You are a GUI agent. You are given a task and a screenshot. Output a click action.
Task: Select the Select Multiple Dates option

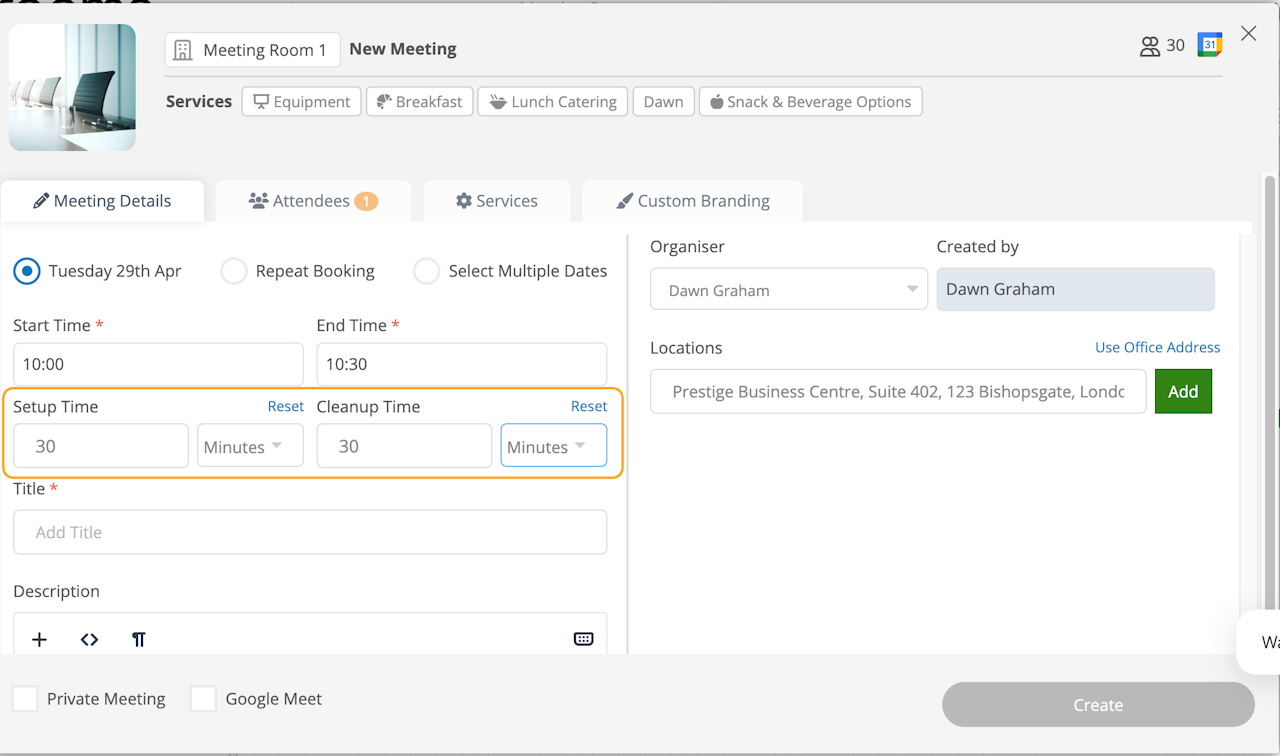point(427,271)
